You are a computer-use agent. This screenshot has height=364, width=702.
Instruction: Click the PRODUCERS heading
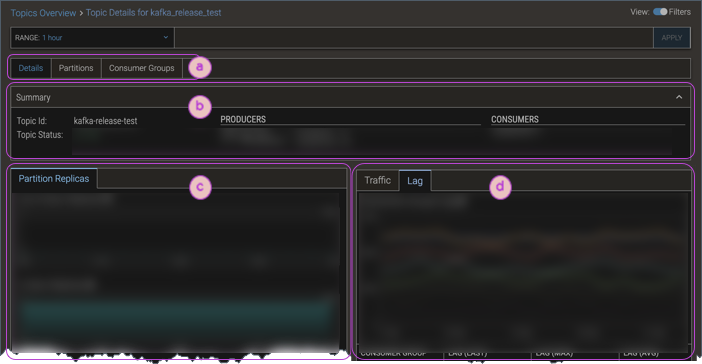(x=243, y=120)
